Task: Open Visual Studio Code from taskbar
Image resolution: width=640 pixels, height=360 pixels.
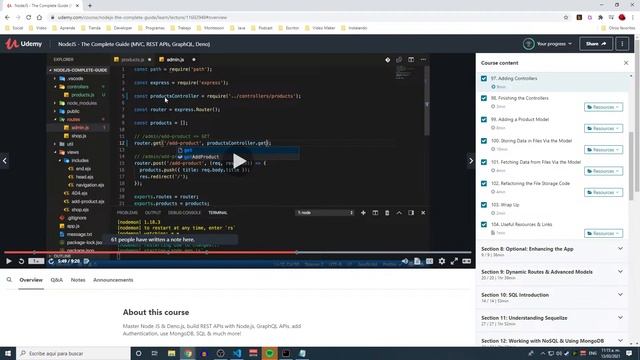Action: click(237, 353)
